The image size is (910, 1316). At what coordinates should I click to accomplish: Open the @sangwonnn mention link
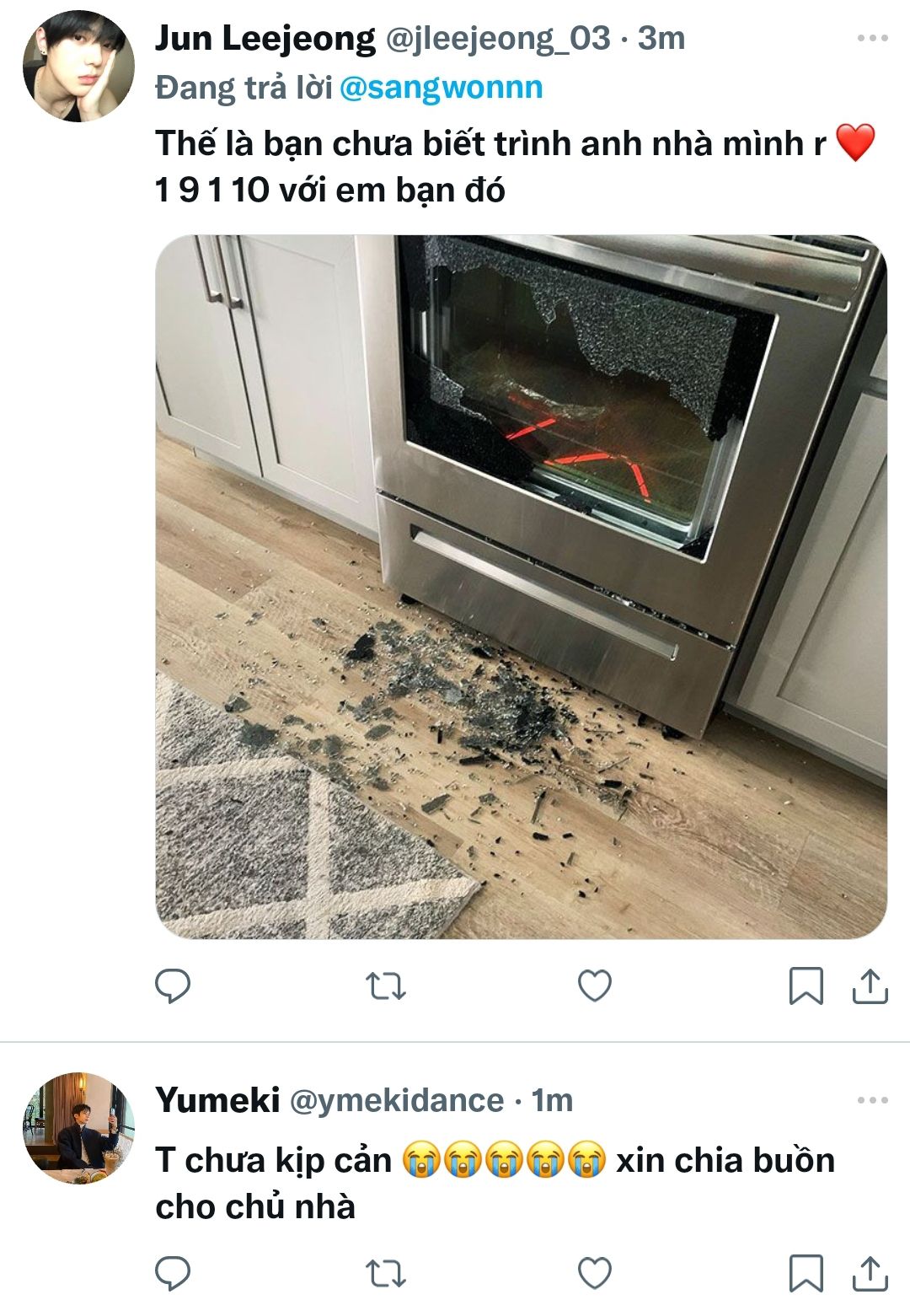pyautogui.click(x=442, y=88)
